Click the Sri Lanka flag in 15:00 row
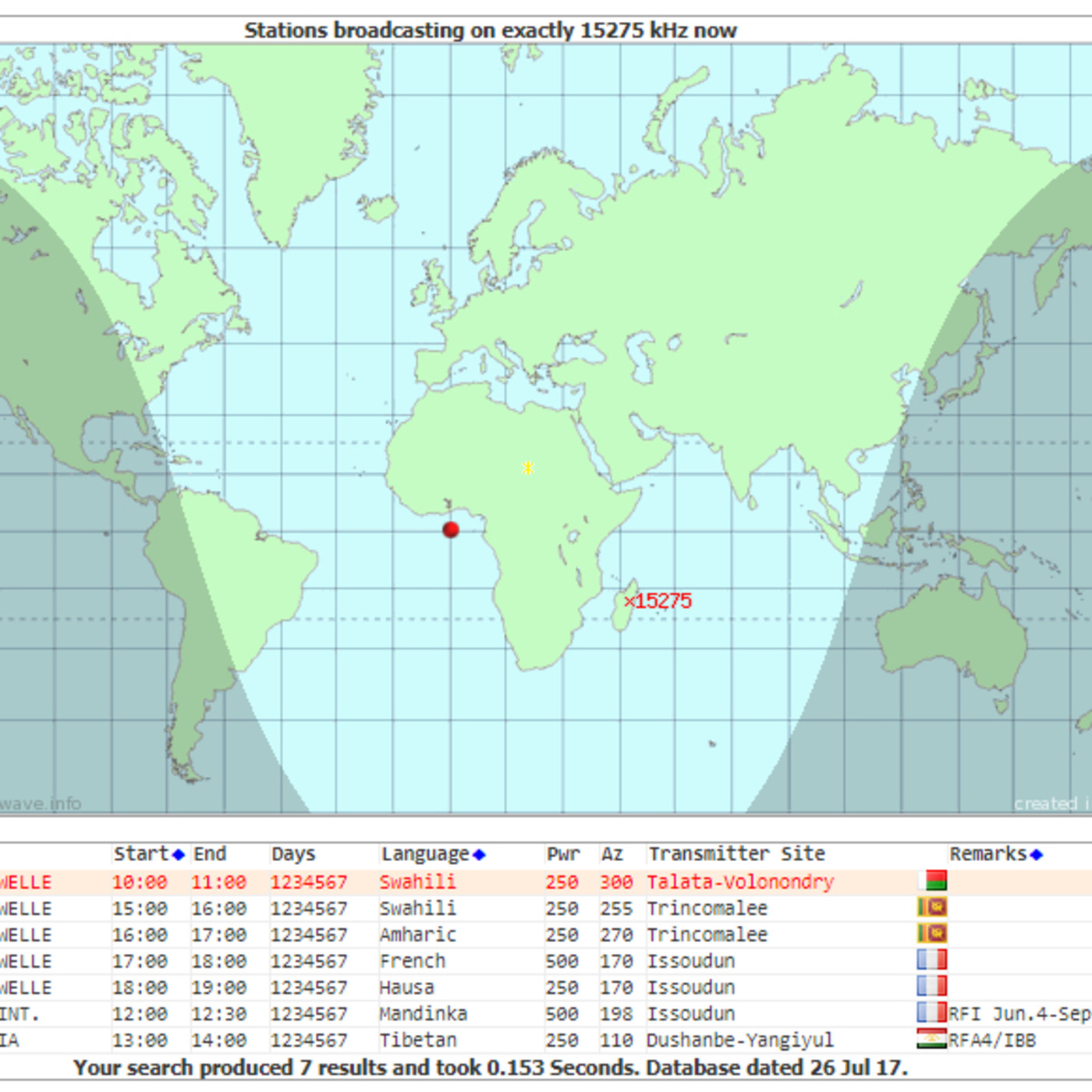This screenshot has height=1092, width=1092. [x=932, y=908]
